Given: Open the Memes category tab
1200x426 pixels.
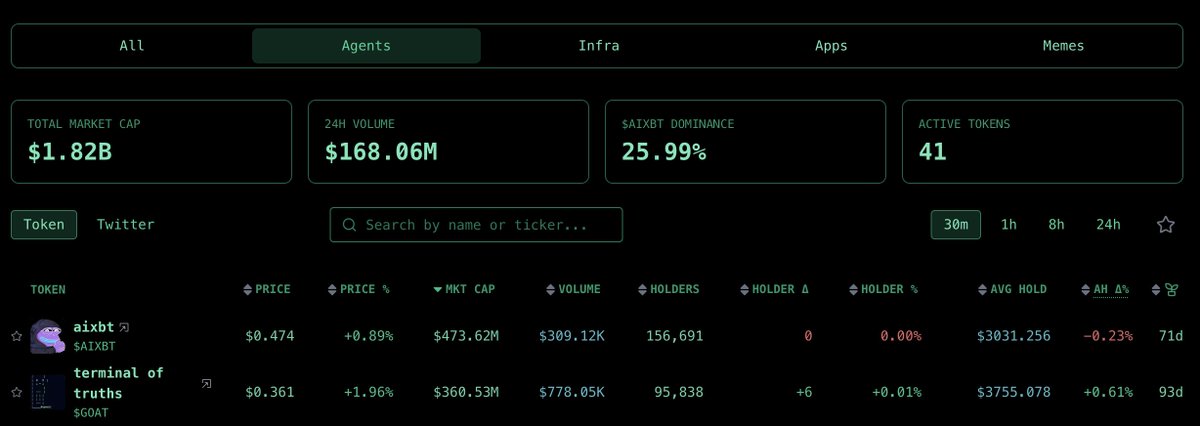Looking at the screenshot, I should pyautogui.click(x=1063, y=46).
